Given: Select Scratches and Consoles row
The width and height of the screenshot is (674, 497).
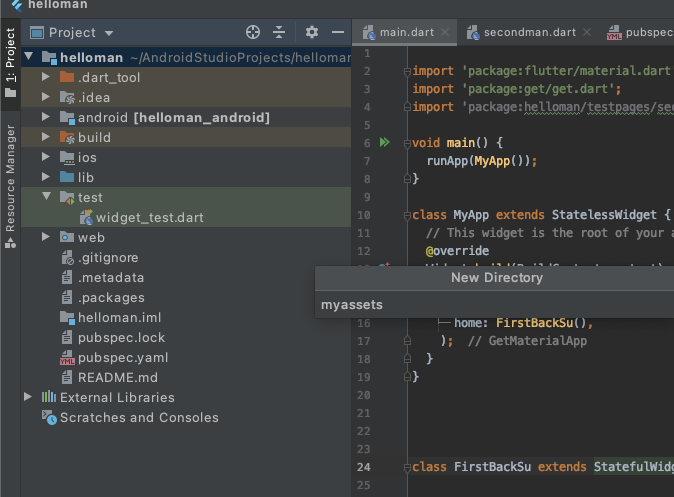Looking at the screenshot, I should pos(186,417).
